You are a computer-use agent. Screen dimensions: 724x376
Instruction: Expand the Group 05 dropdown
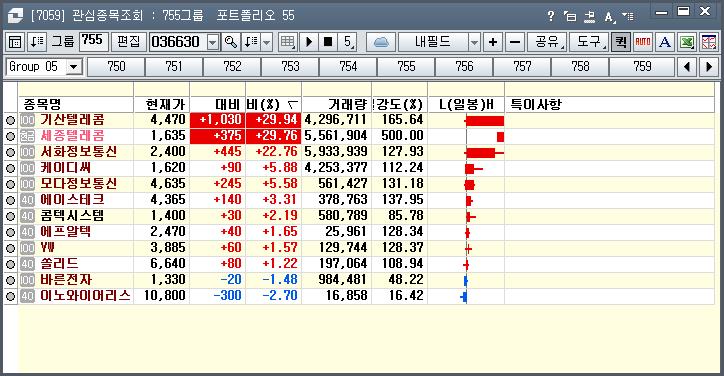click(73, 67)
